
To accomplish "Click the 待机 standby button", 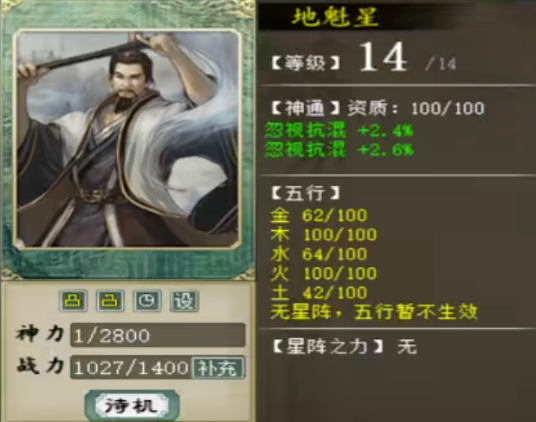I will pos(132,406).
